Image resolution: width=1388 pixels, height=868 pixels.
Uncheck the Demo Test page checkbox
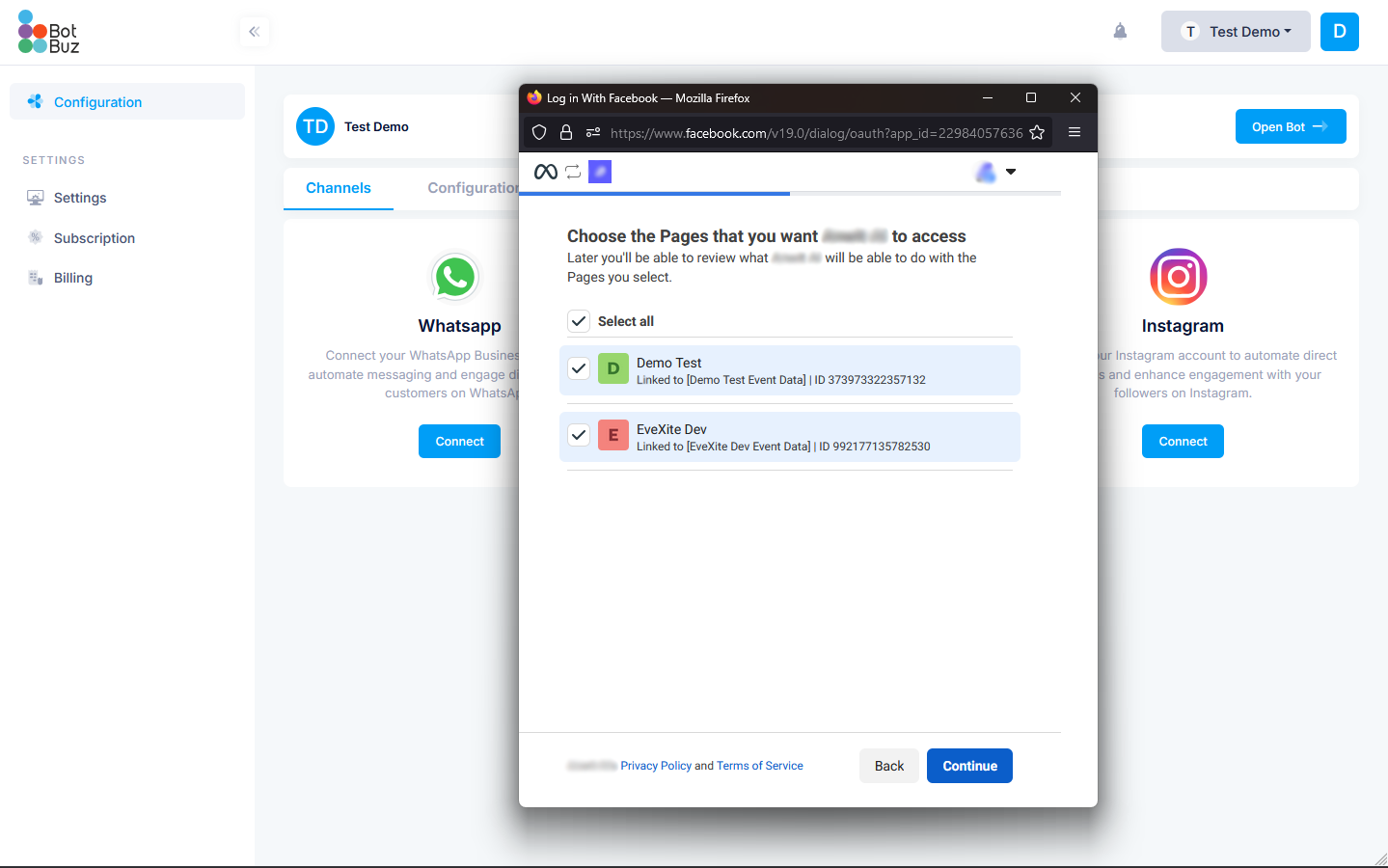coord(579,368)
